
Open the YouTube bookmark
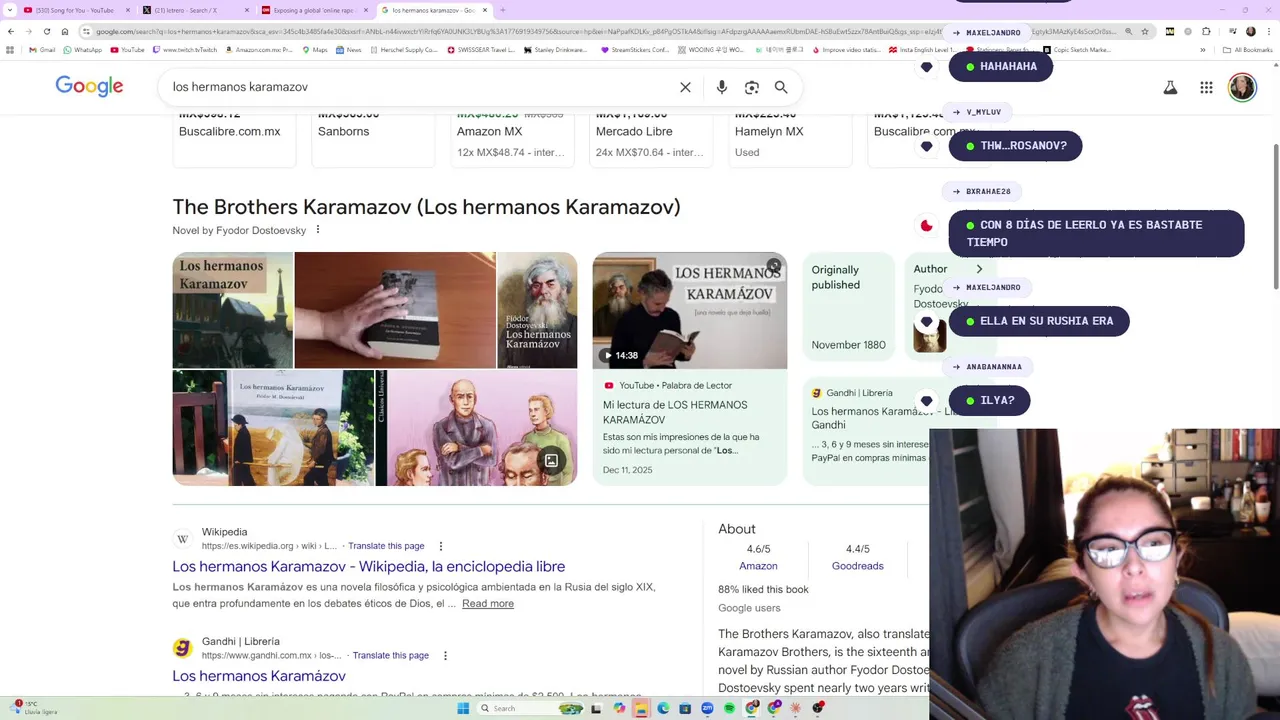coord(127,49)
